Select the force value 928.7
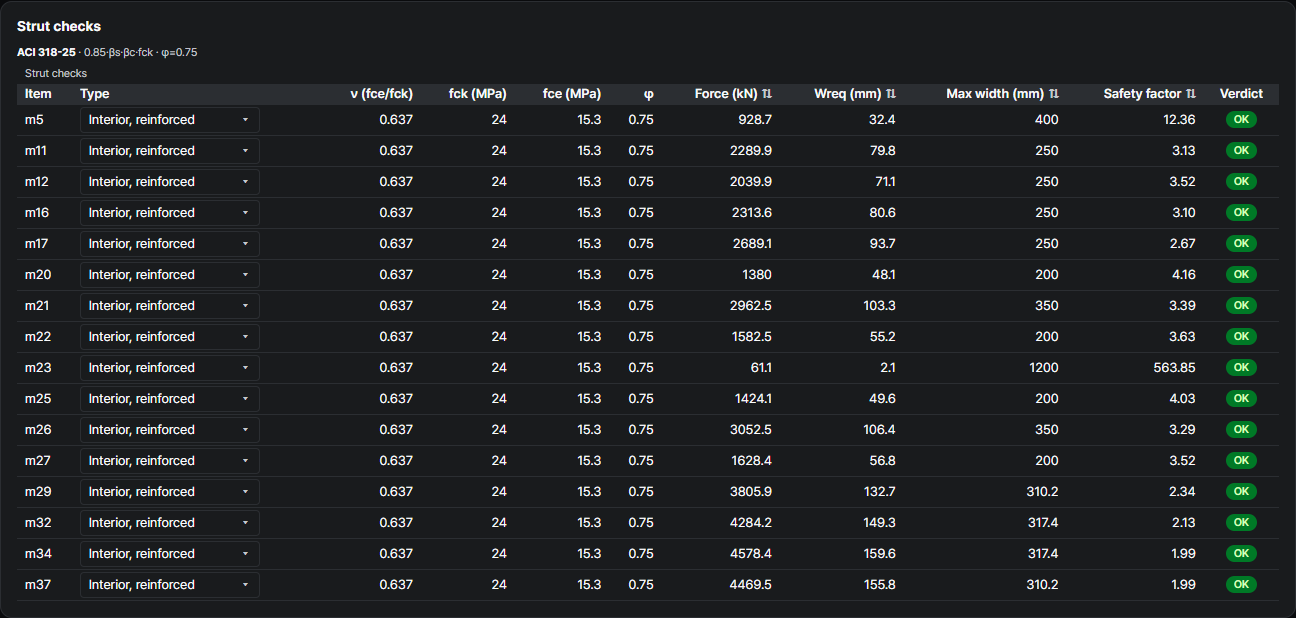This screenshot has width=1296, height=618. (754, 120)
